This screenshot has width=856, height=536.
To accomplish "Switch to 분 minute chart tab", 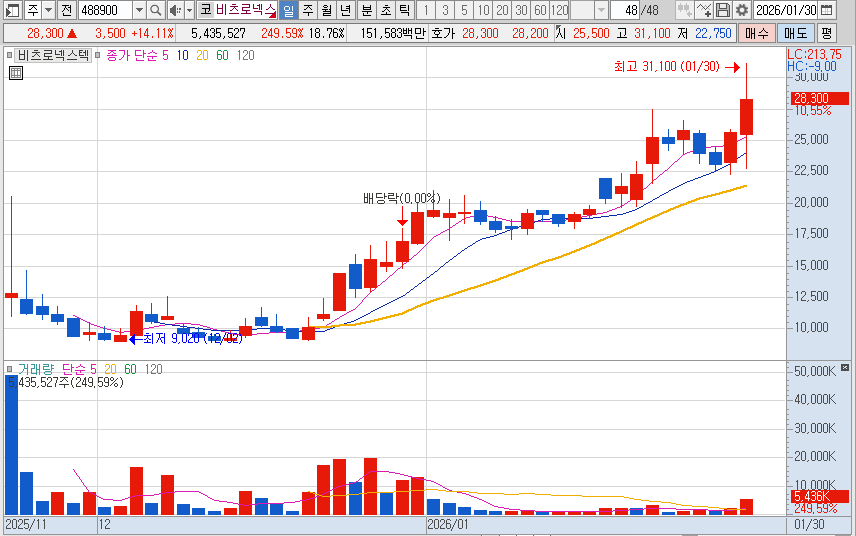I will click(x=367, y=10).
